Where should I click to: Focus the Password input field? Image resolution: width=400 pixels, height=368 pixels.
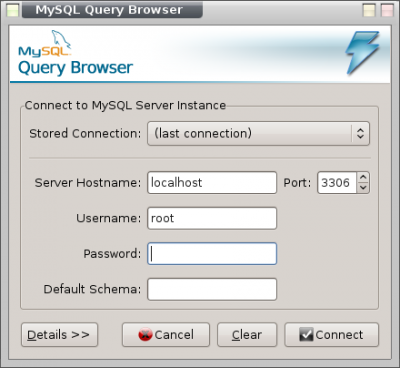[212, 254]
